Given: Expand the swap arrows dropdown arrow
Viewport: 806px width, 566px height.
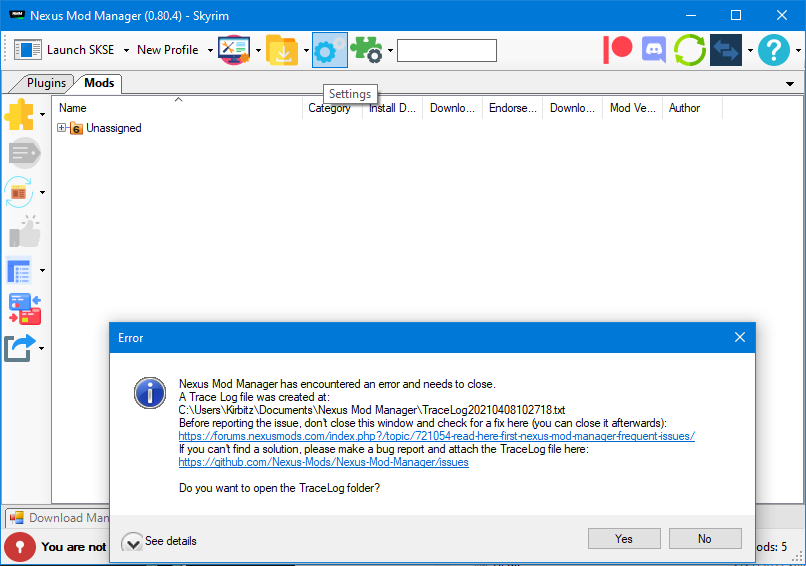Looking at the screenshot, I should pos(750,50).
